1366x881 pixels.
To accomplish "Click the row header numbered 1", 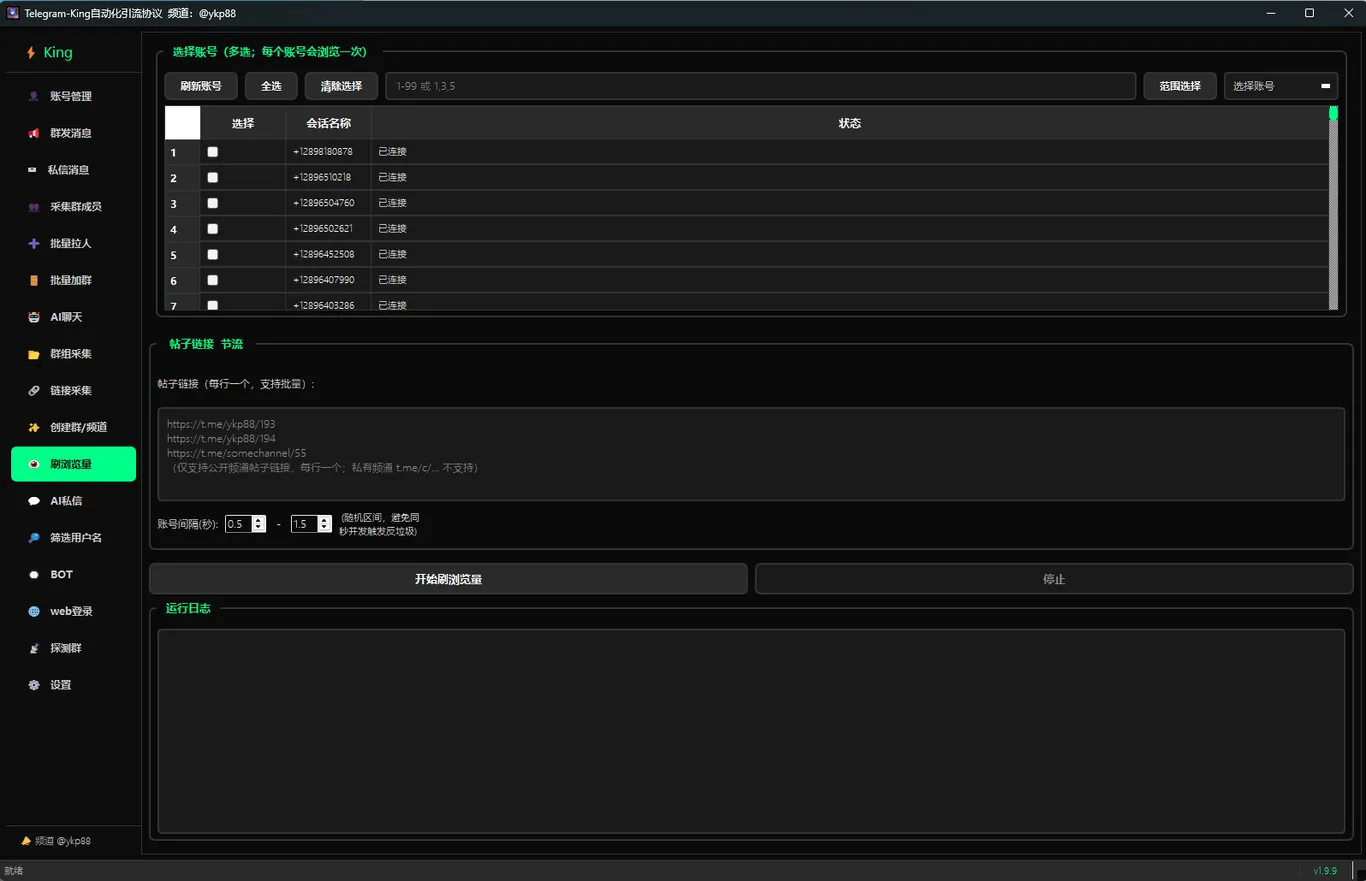I will pos(183,152).
